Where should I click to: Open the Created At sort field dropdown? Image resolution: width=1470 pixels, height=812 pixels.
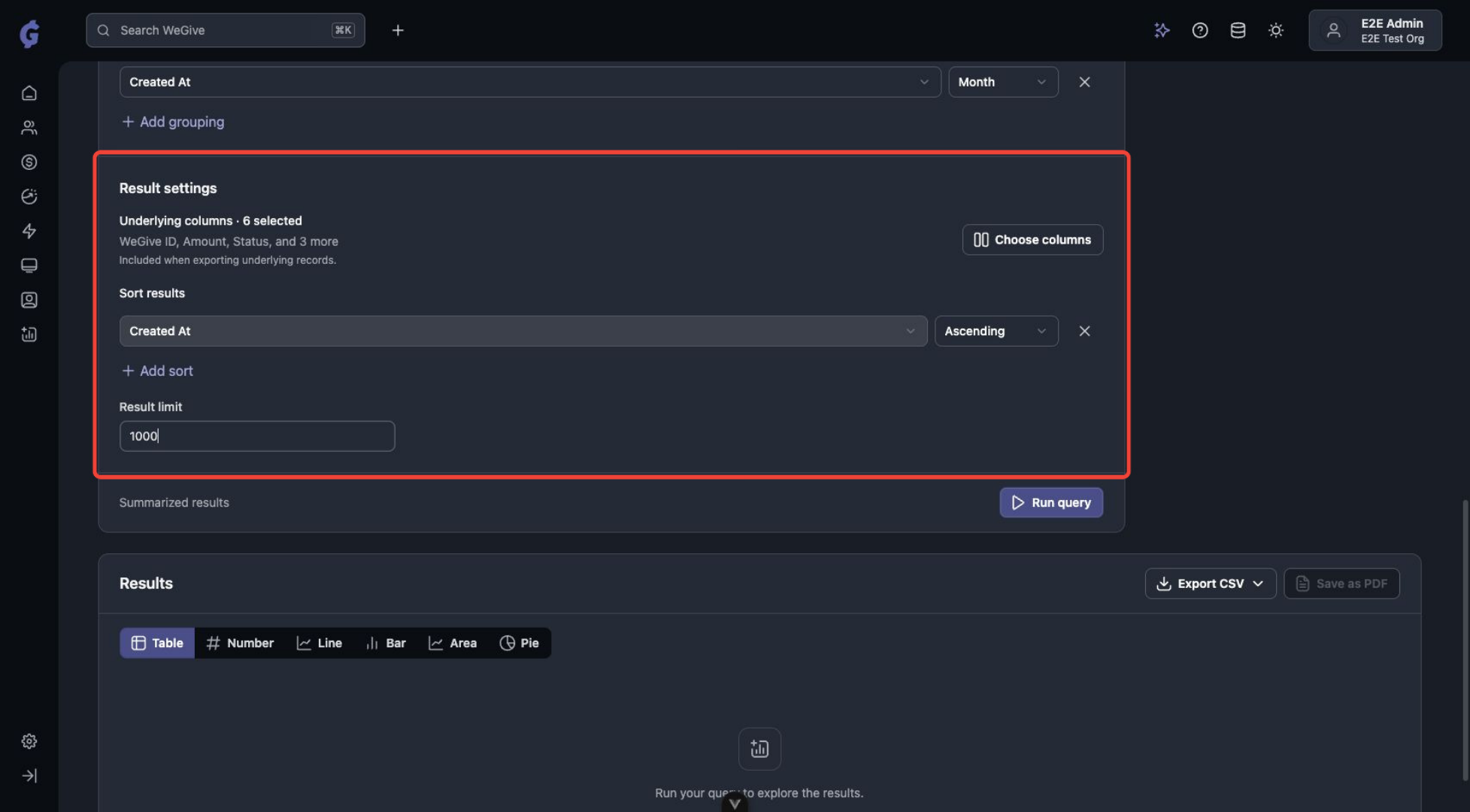(x=523, y=331)
